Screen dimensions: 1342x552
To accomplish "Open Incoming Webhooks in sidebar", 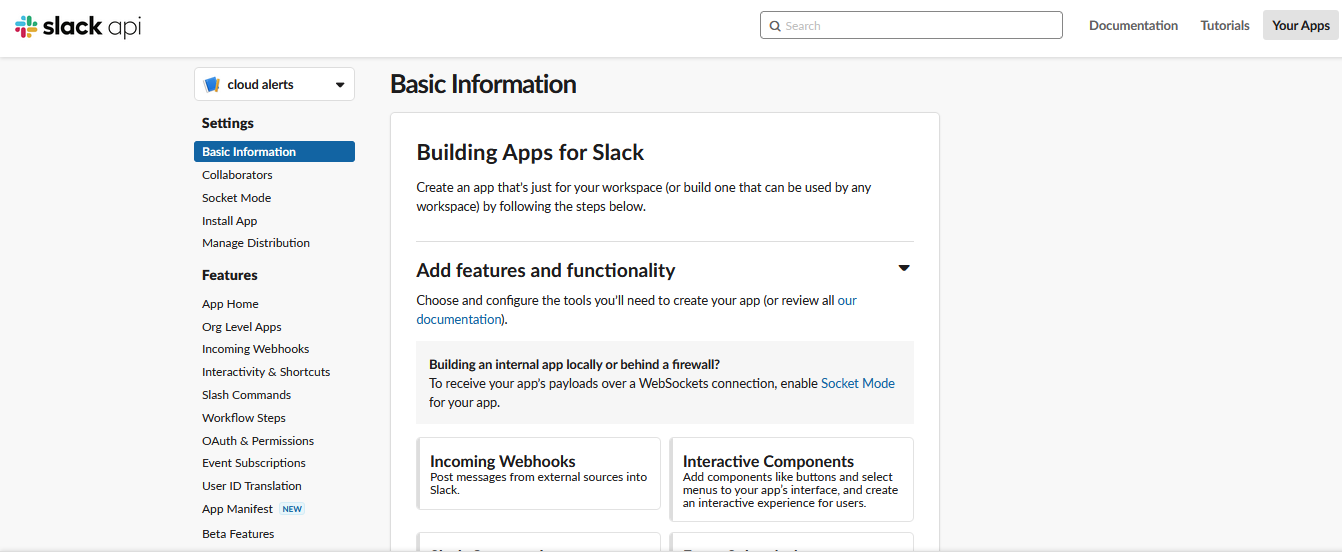I will coord(255,349).
